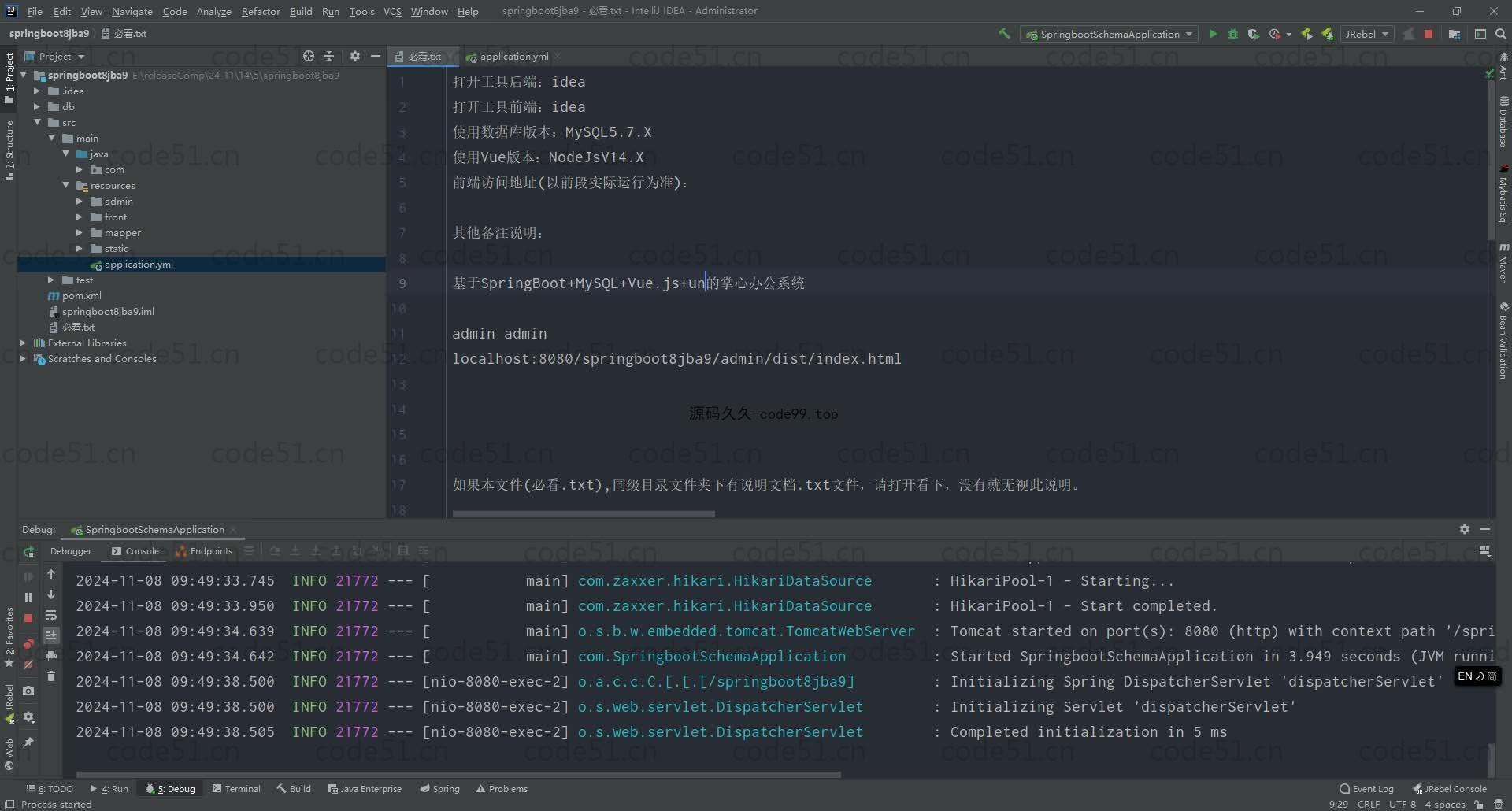Collapse all in the Project tool window

[329, 56]
